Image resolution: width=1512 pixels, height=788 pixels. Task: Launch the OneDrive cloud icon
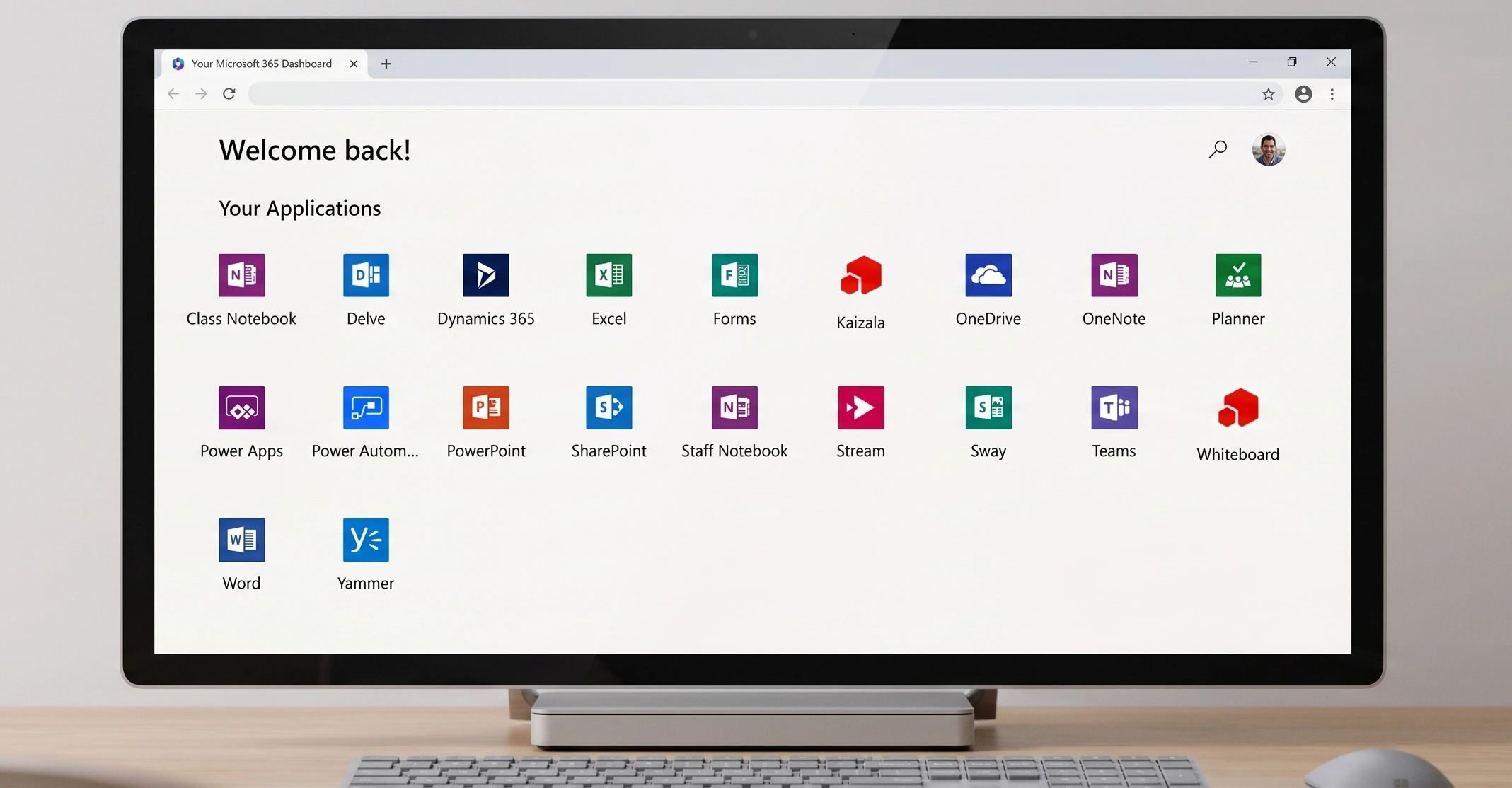pos(988,275)
